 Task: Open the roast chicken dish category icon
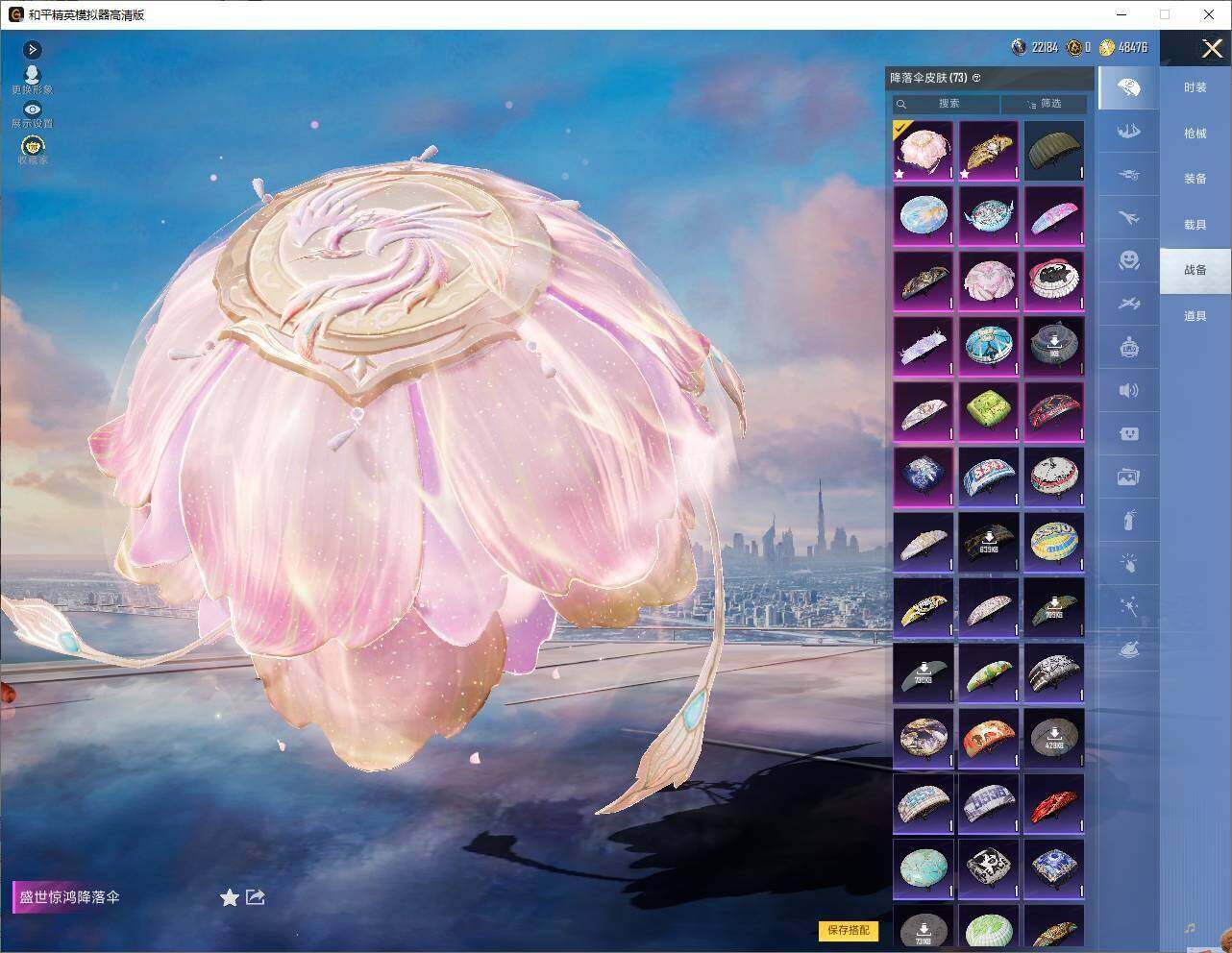(1128, 649)
